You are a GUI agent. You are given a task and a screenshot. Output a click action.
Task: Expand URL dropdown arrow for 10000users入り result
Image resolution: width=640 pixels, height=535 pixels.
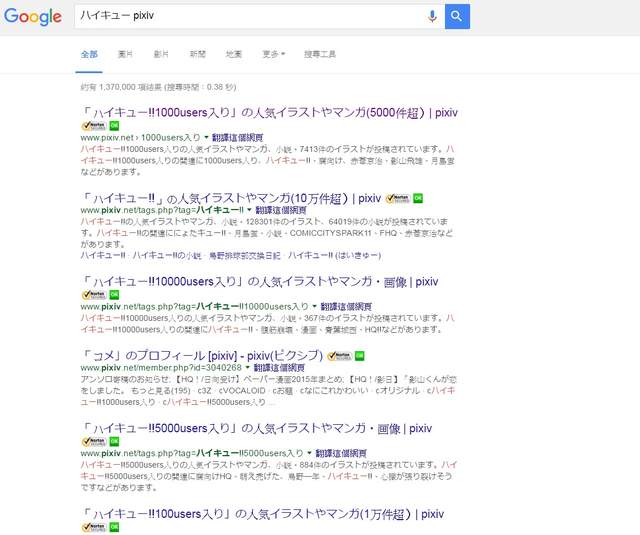(315, 306)
